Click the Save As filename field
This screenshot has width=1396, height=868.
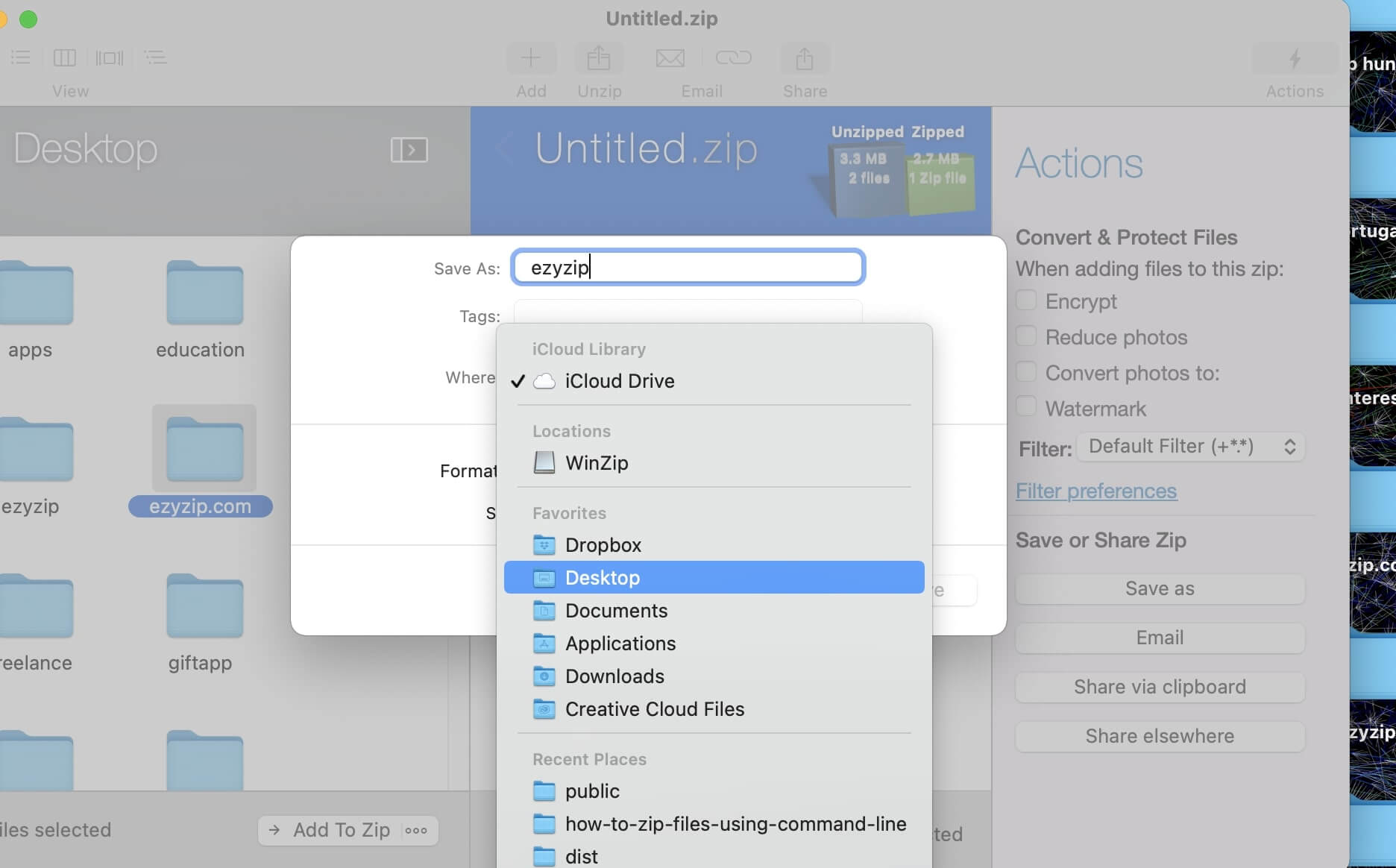(x=687, y=267)
